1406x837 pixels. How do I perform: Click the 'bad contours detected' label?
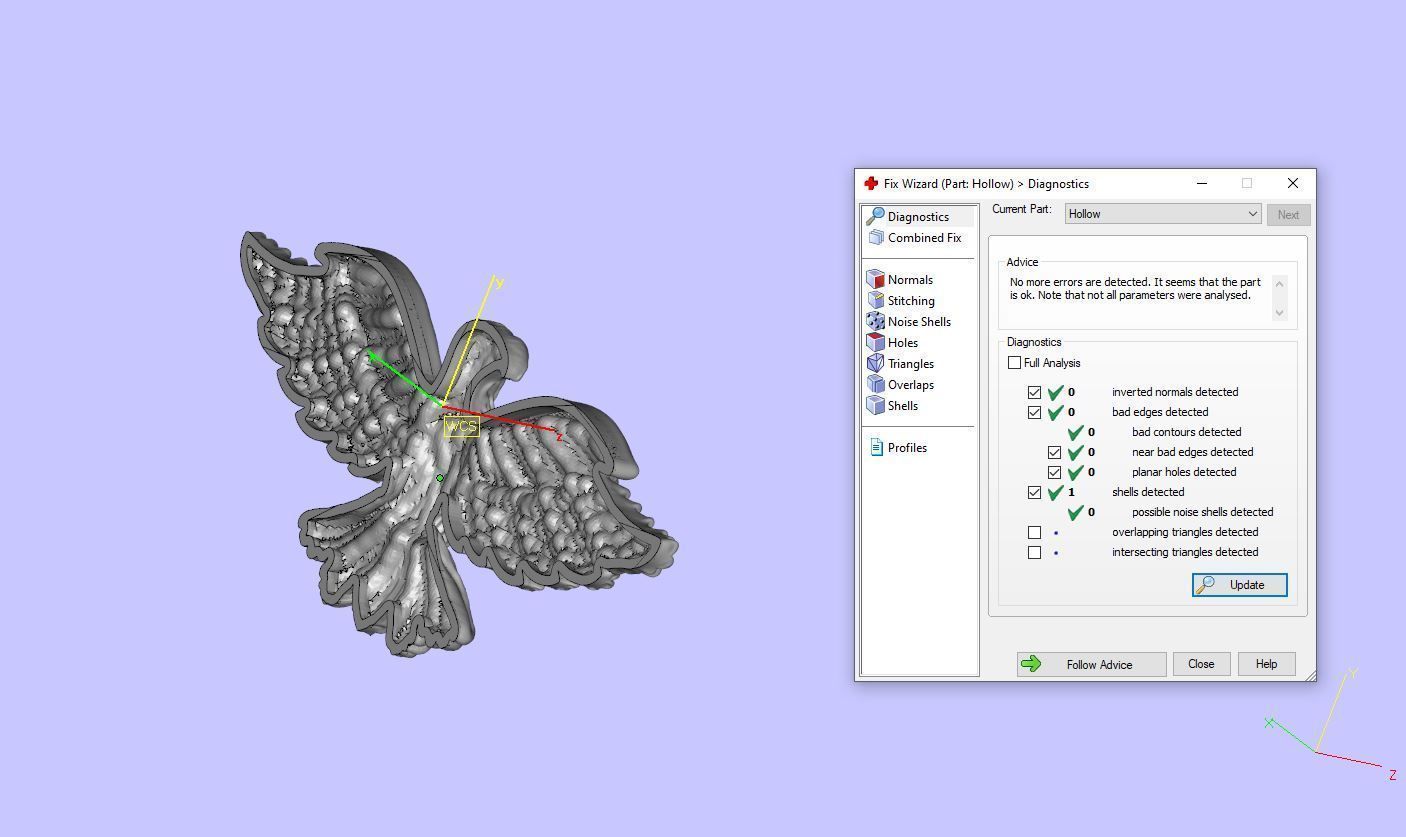point(1186,432)
